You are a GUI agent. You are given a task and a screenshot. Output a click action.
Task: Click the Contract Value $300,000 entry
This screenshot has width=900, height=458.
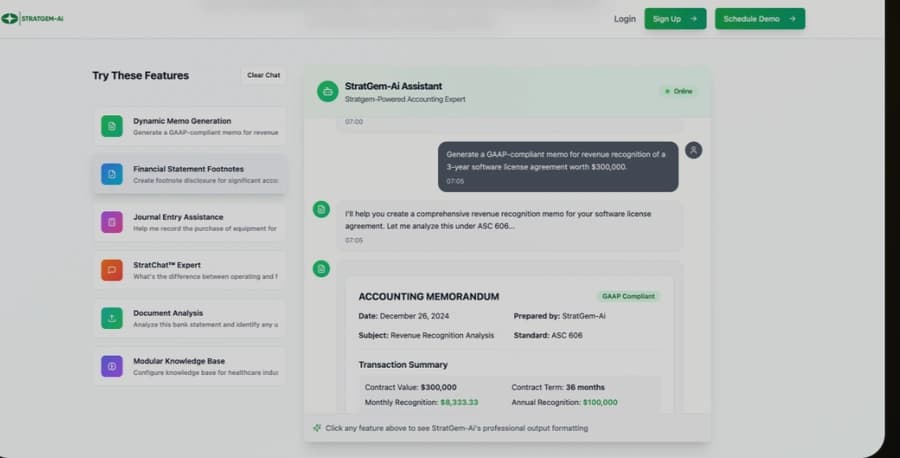click(x=410, y=387)
